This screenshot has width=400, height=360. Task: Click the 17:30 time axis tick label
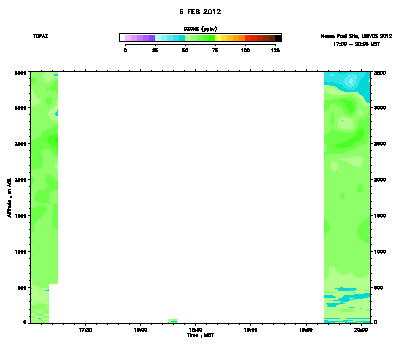(x=86, y=330)
